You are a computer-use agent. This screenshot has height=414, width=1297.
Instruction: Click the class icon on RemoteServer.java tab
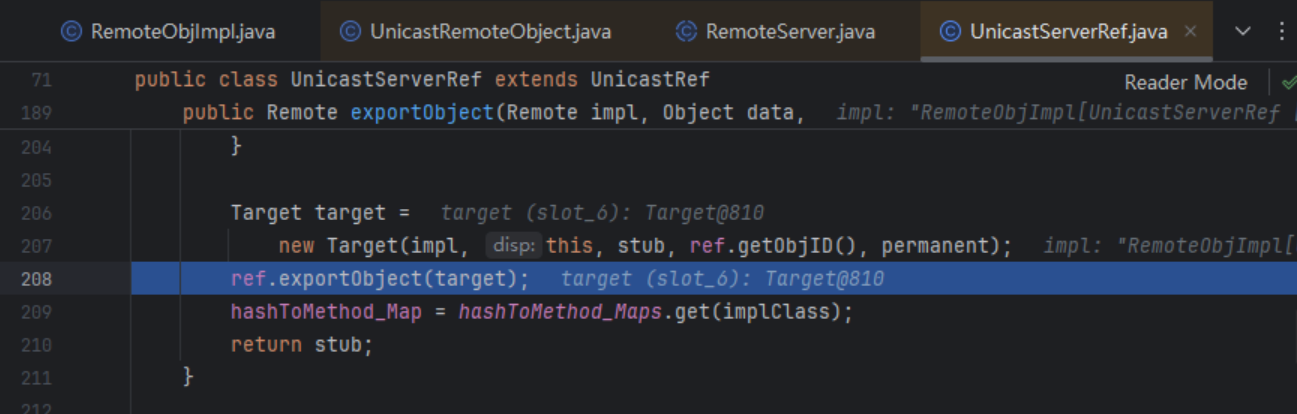[686, 31]
